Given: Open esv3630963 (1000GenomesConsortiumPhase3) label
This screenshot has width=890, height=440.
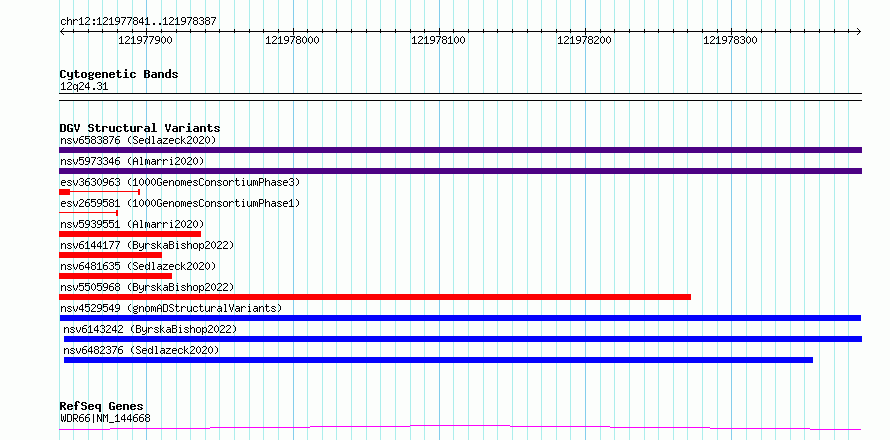Looking at the screenshot, I should pos(180,182).
